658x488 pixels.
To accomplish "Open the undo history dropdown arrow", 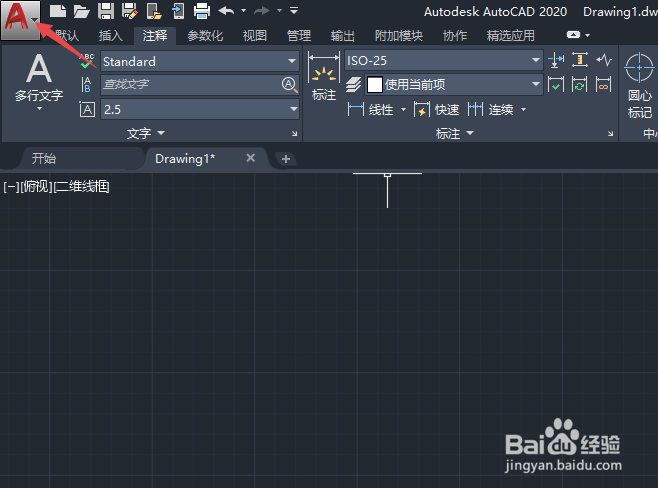I will point(243,10).
